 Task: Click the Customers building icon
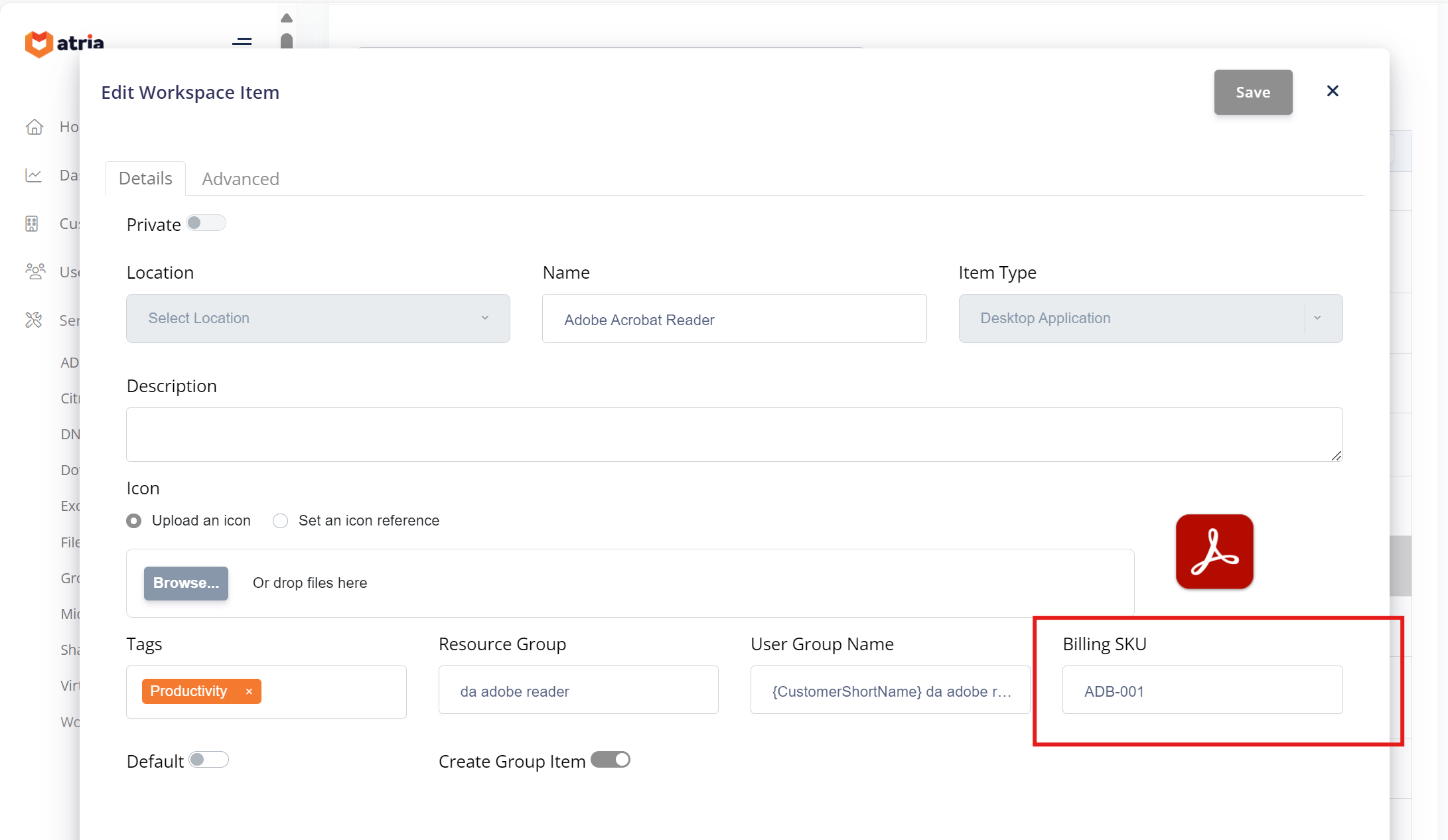click(32, 224)
